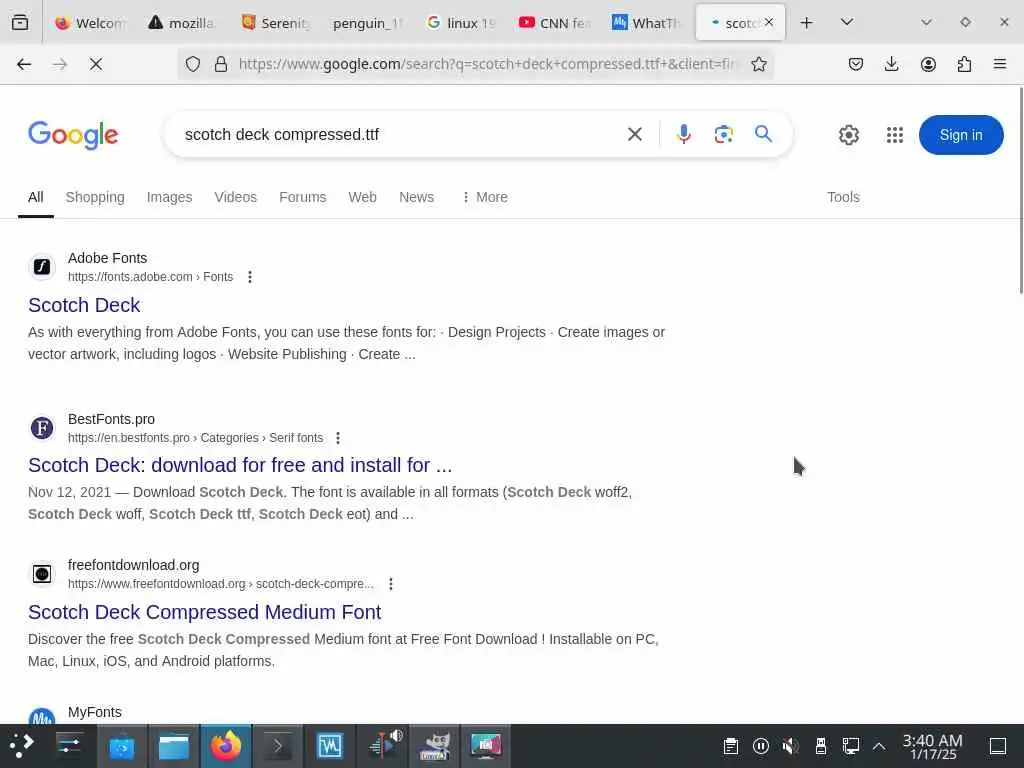
Task: Click the MyFonts result source
Action: tap(95, 712)
